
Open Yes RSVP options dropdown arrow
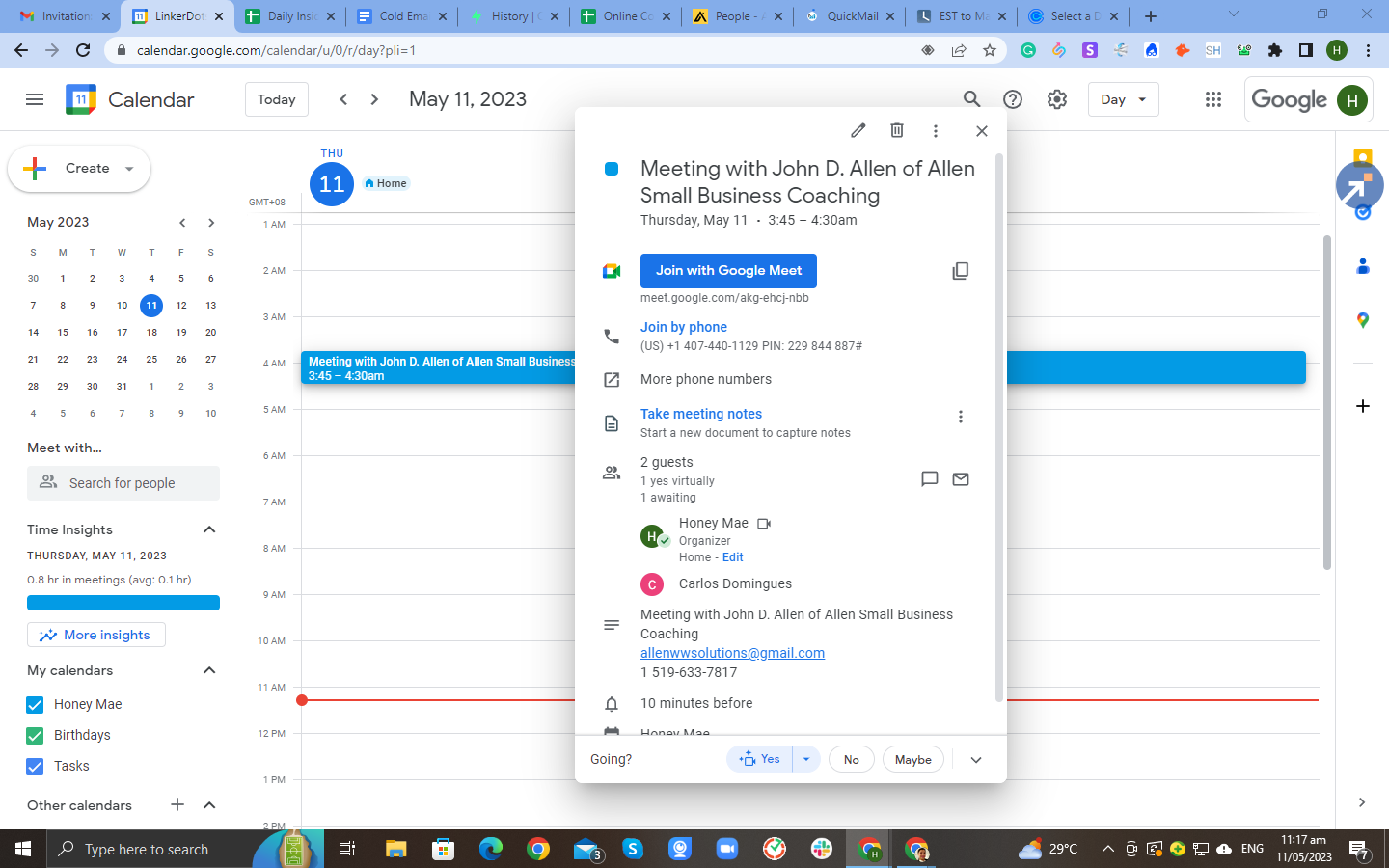click(x=806, y=759)
